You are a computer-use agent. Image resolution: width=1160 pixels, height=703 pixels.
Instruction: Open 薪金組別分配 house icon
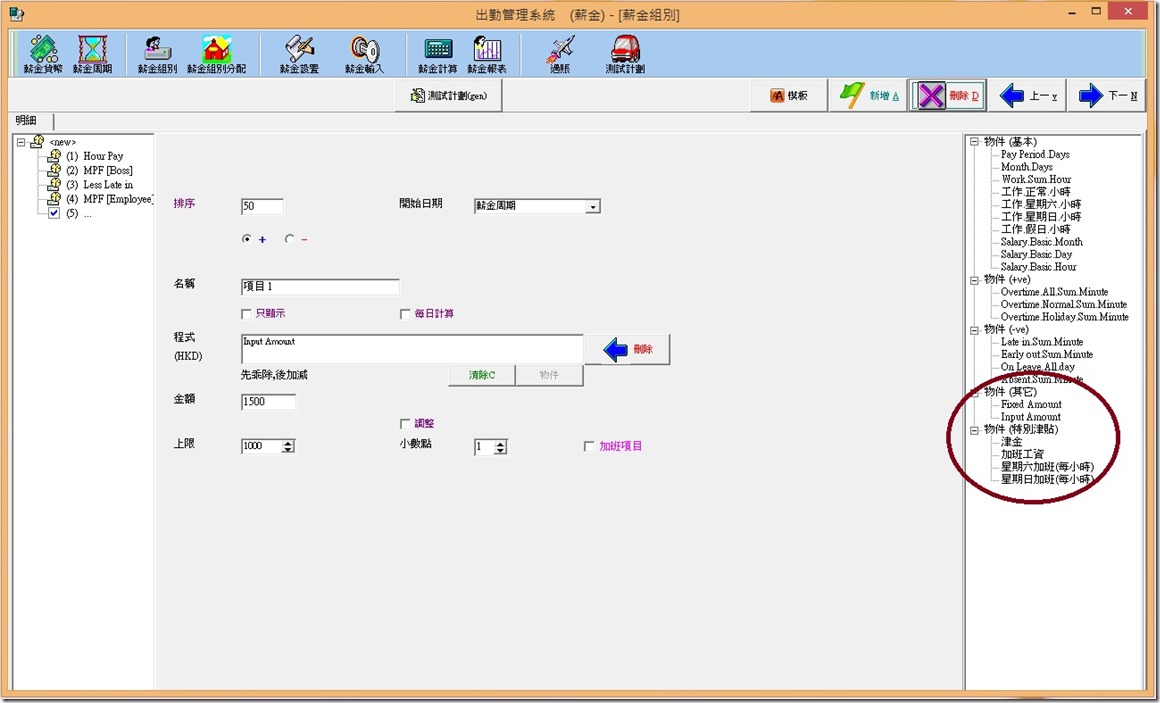[x=216, y=54]
